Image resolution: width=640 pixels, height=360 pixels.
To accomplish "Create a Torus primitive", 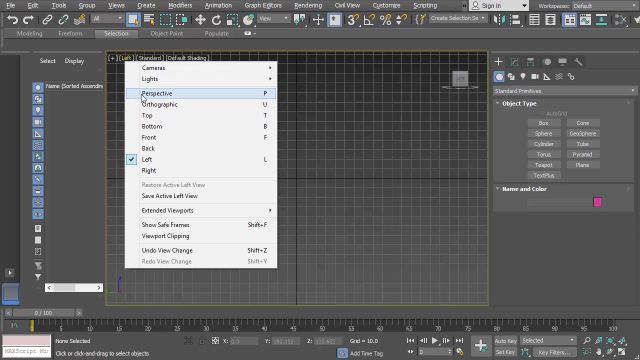I will pyautogui.click(x=543, y=154).
